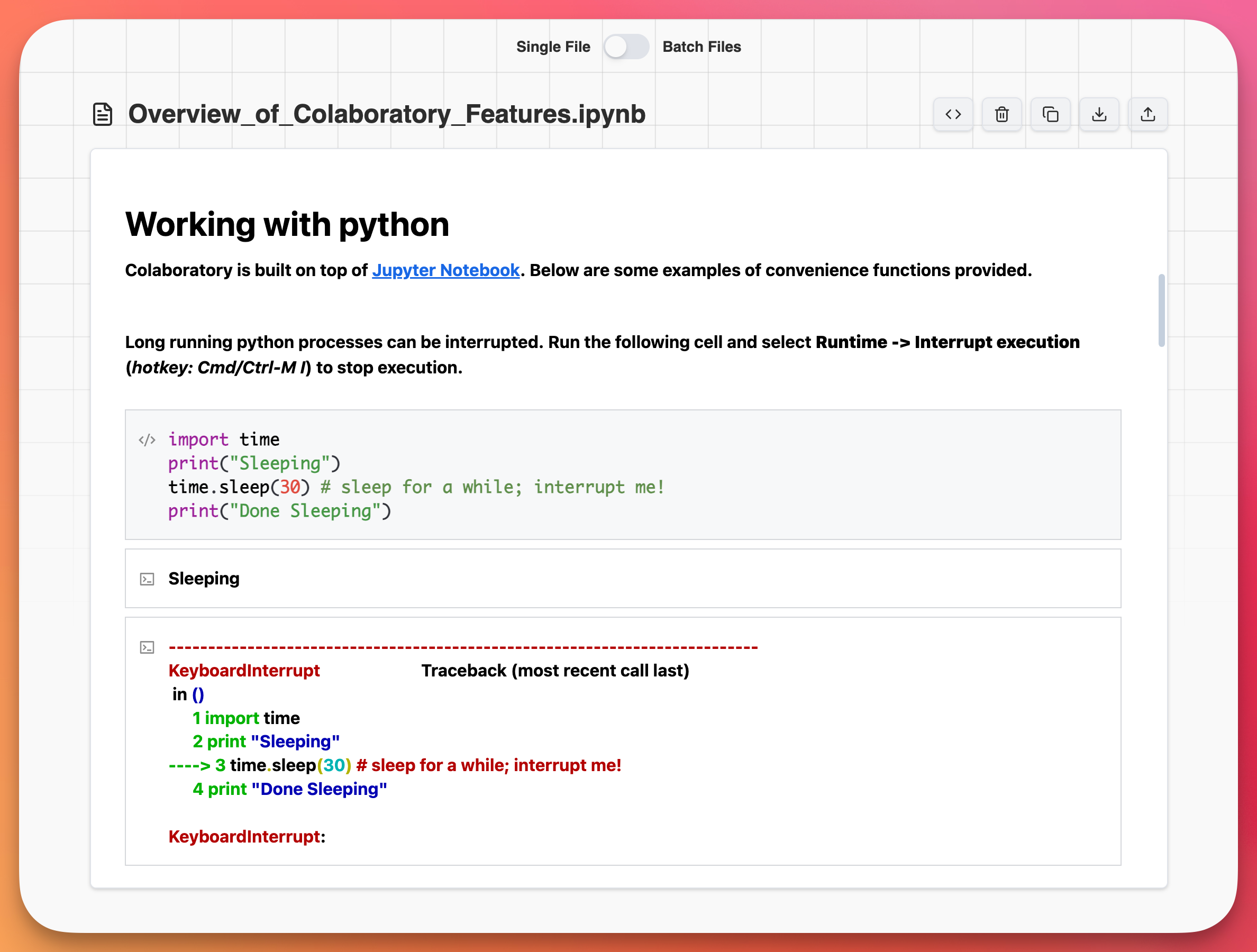
Task: Click the document icon beside the filename
Action: coord(102,114)
